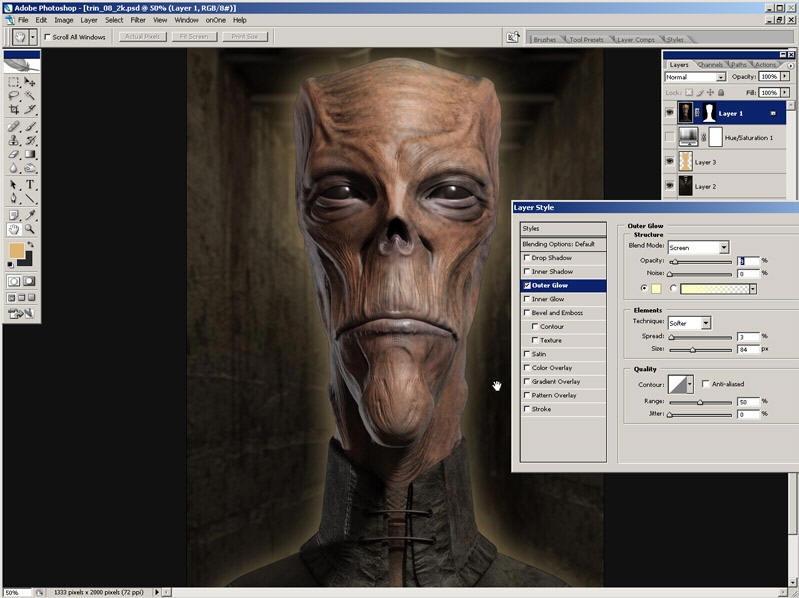Select the Type tool
The width and height of the screenshot is (799, 598).
(30, 185)
